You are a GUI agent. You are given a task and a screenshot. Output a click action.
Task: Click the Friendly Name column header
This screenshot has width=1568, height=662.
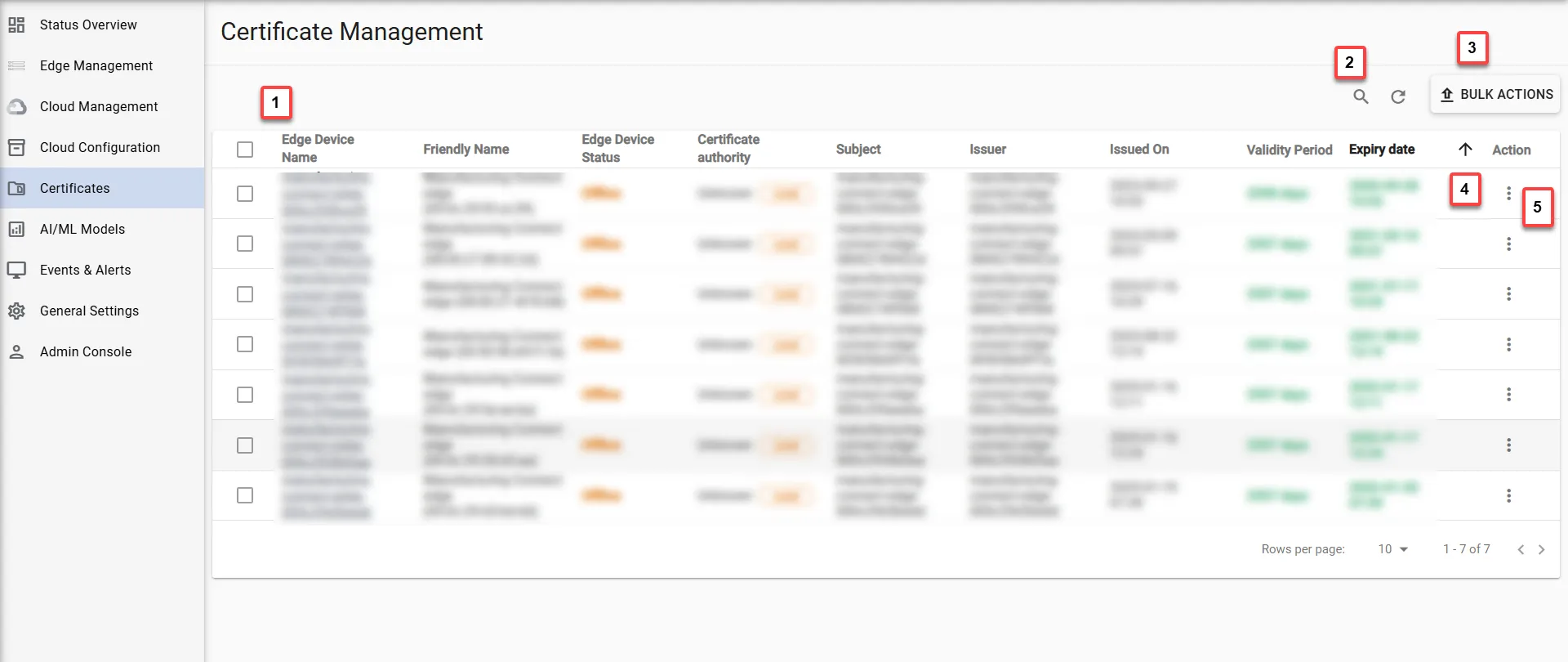click(x=466, y=150)
